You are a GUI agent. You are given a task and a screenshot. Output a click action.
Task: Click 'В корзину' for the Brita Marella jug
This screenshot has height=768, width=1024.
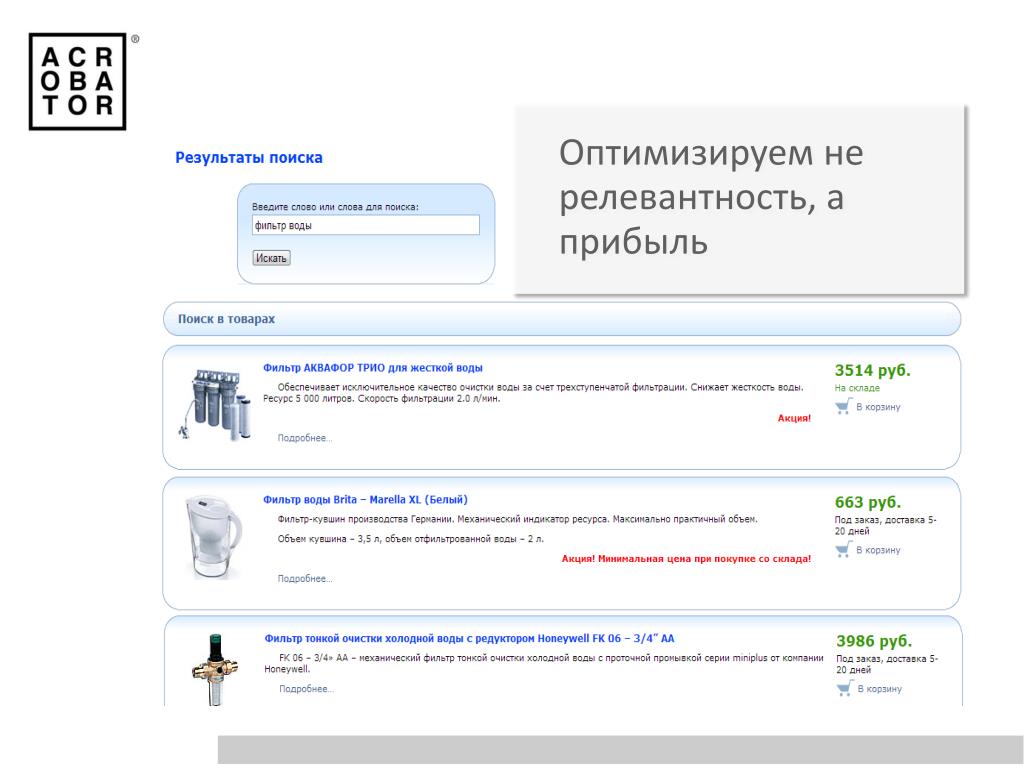point(878,550)
